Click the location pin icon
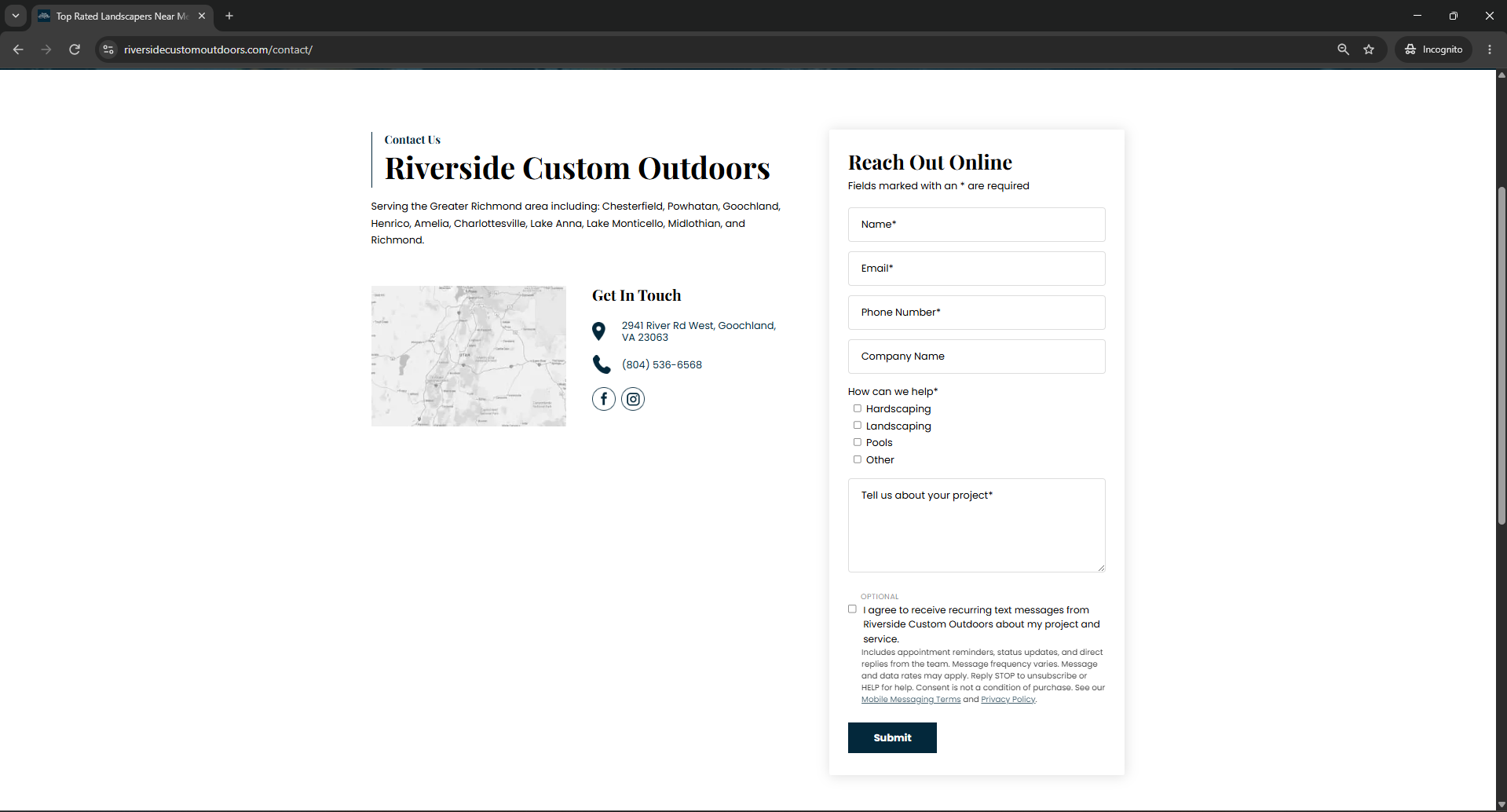 click(598, 331)
